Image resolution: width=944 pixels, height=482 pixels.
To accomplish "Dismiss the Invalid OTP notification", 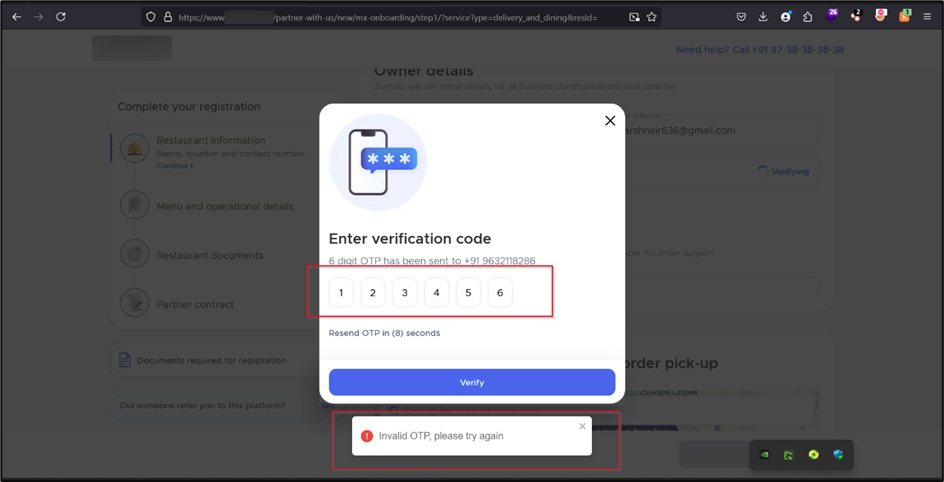I will coord(583,427).
